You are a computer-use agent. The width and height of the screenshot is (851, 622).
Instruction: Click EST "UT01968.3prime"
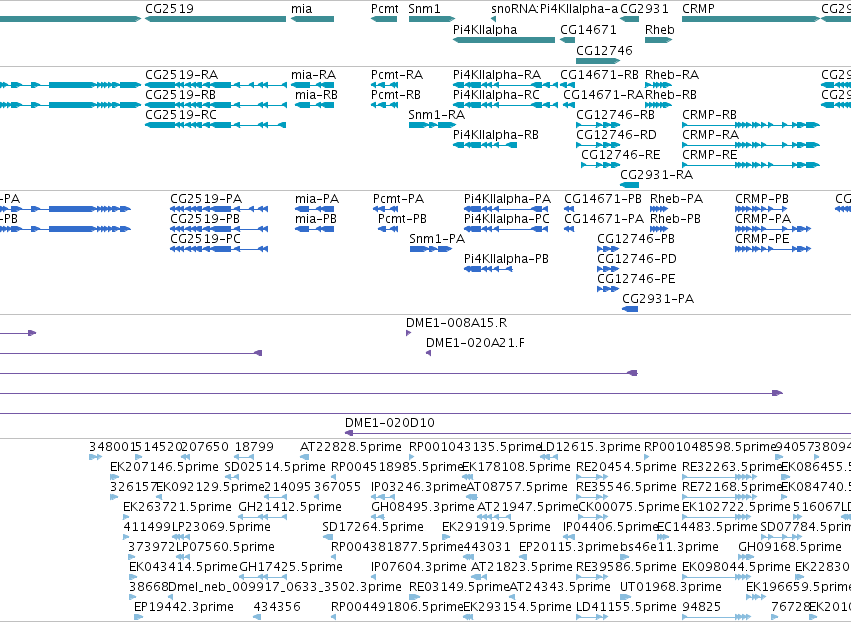click(671, 587)
